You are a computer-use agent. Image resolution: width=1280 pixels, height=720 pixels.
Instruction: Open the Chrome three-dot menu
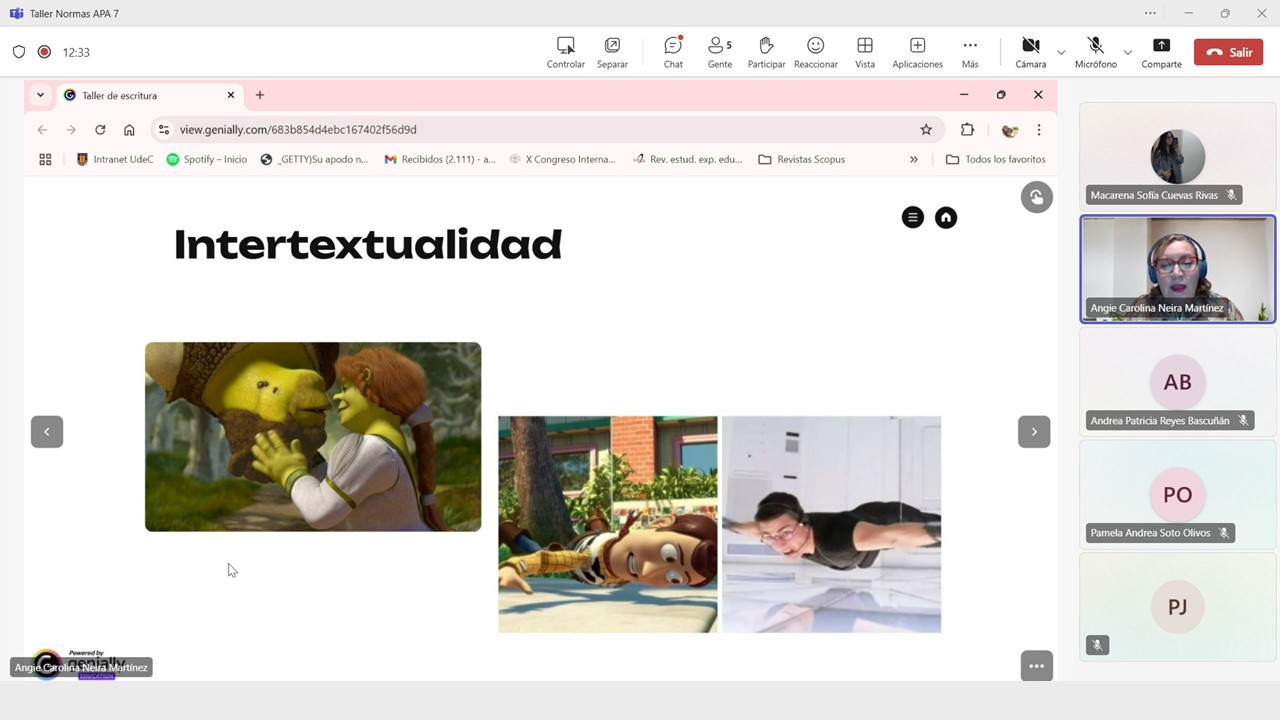pyautogui.click(x=1039, y=129)
